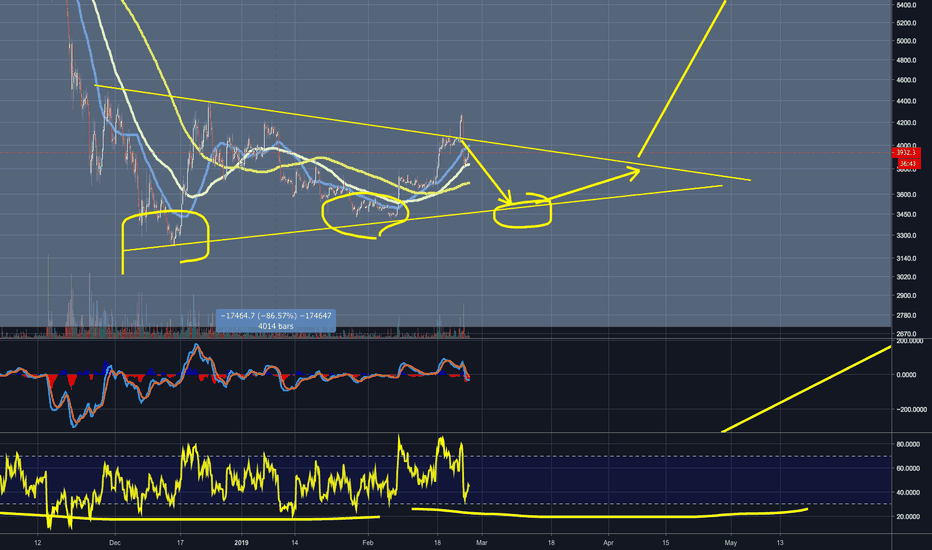Viewport: 932px width, 550px height.
Task: Click the '14' date label on time axis
Action: tap(294, 543)
